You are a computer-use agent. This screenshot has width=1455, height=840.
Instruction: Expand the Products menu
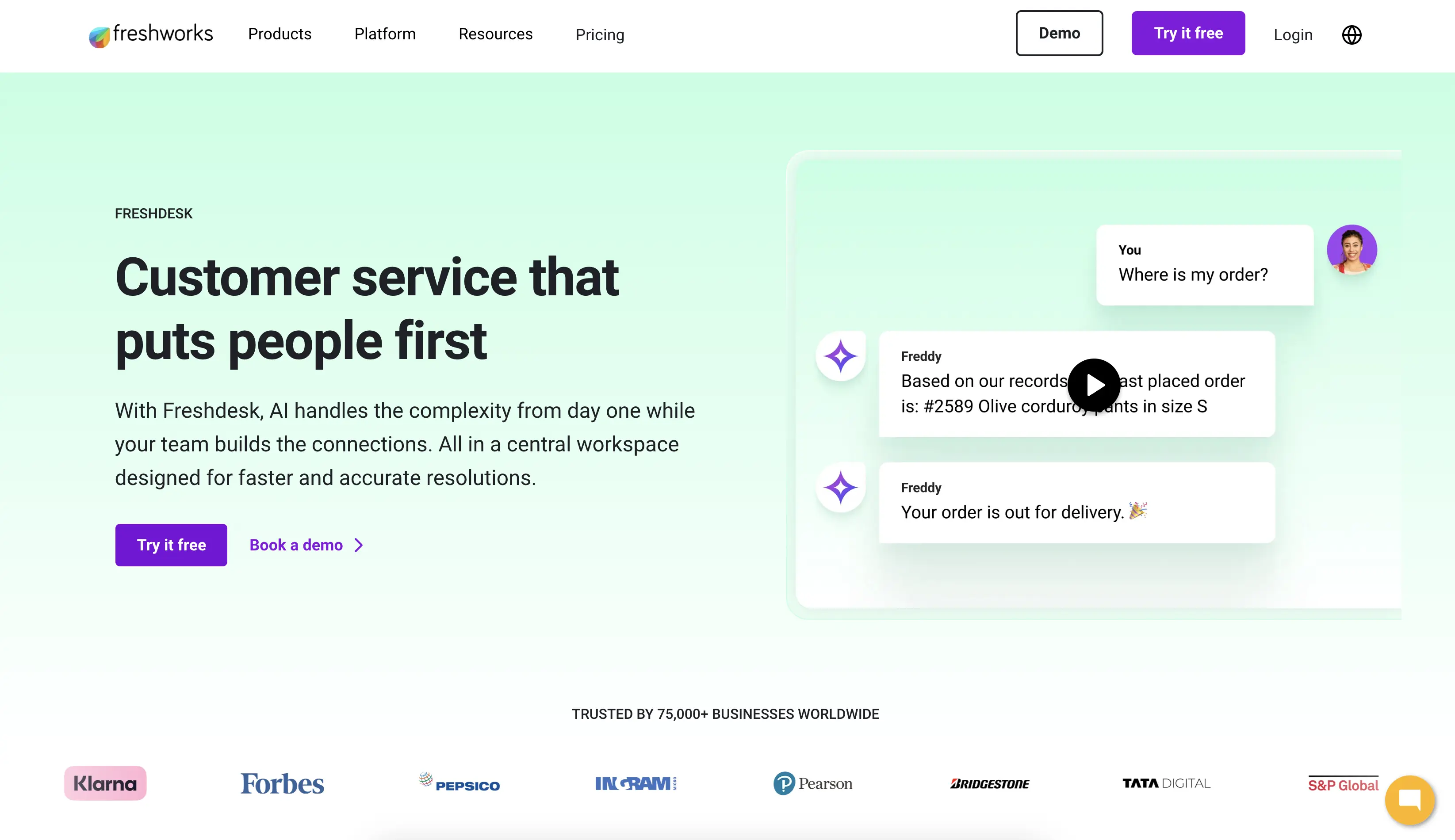pyautogui.click(x=280, y=34)
